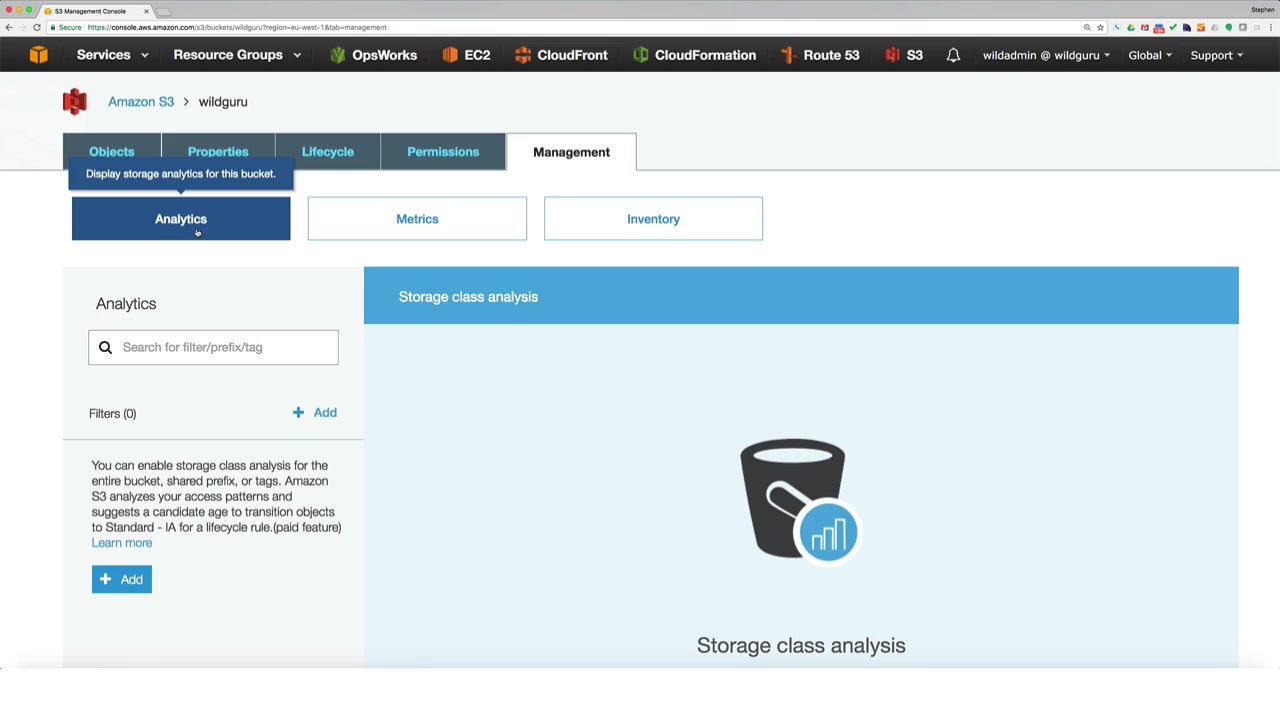Click the Secure label in the address bar

(x=66, y=27)
